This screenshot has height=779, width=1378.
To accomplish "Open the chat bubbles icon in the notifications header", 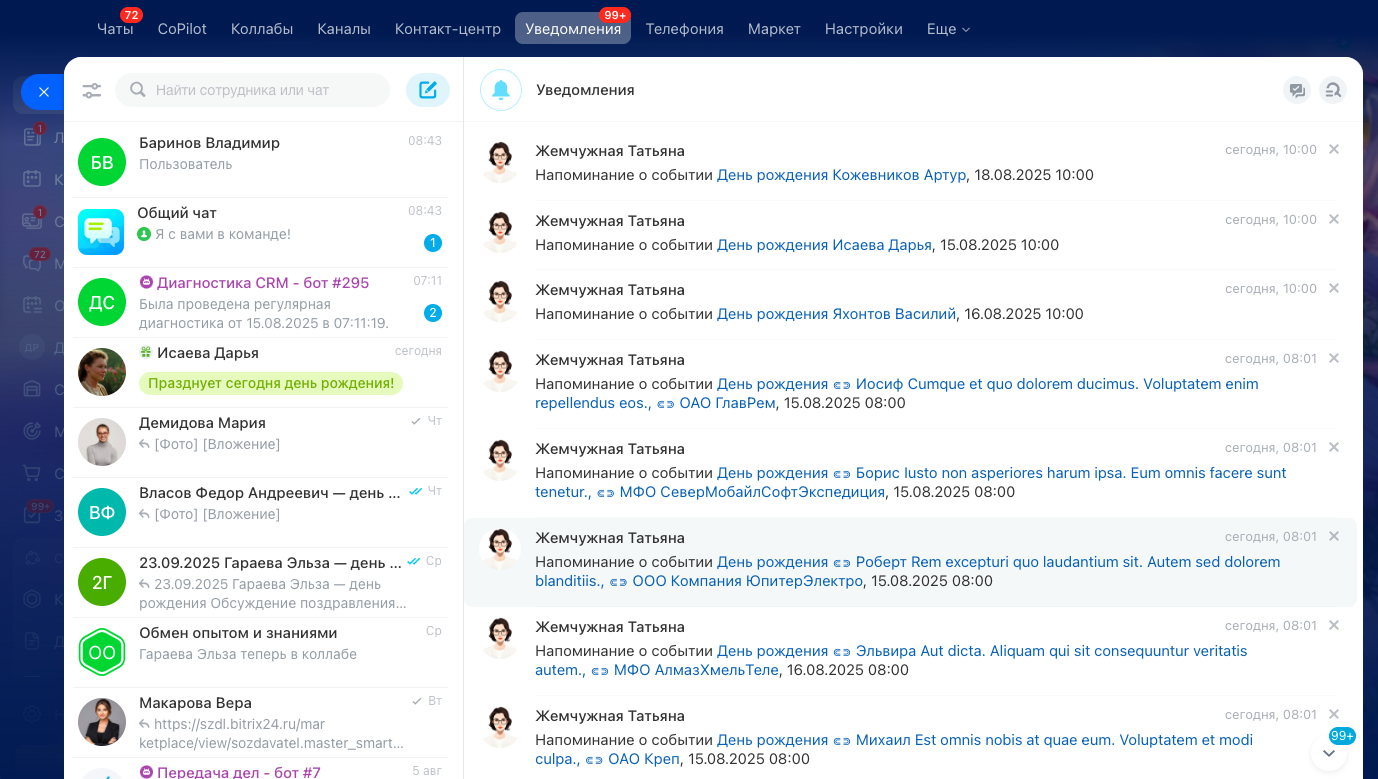I will click(x=1297, y=90).
